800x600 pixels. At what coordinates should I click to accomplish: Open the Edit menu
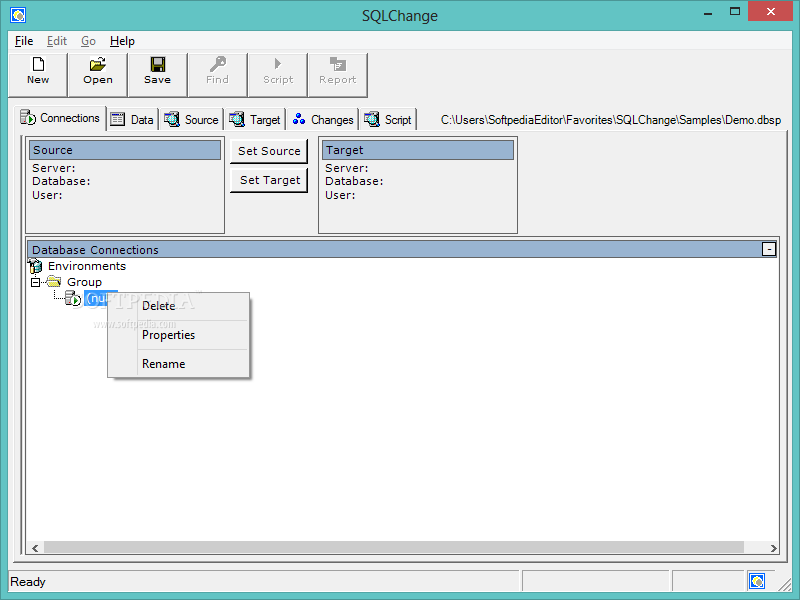[x=57, y=41]
